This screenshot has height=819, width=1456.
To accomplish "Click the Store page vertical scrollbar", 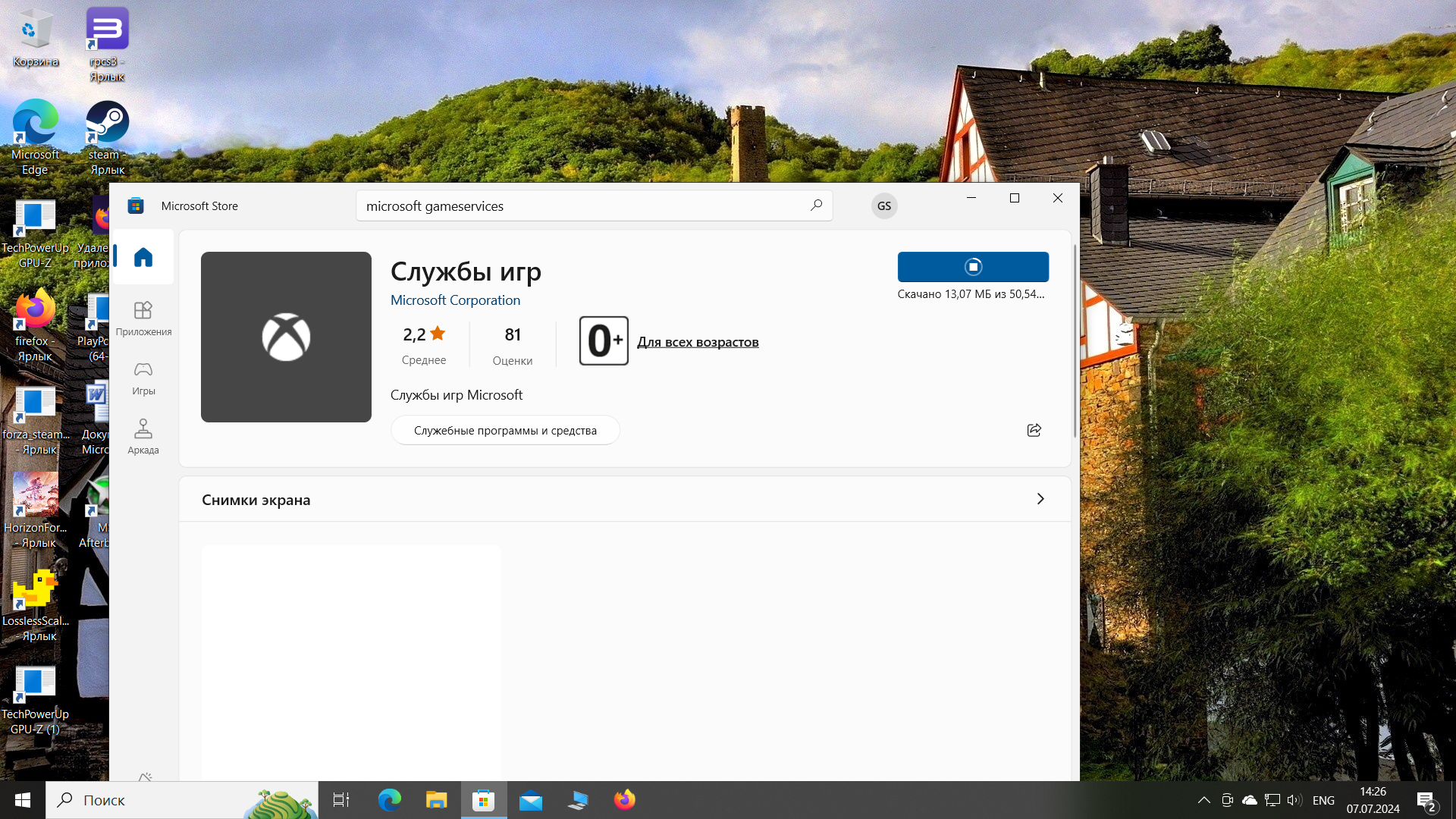I will point(1075,341).
